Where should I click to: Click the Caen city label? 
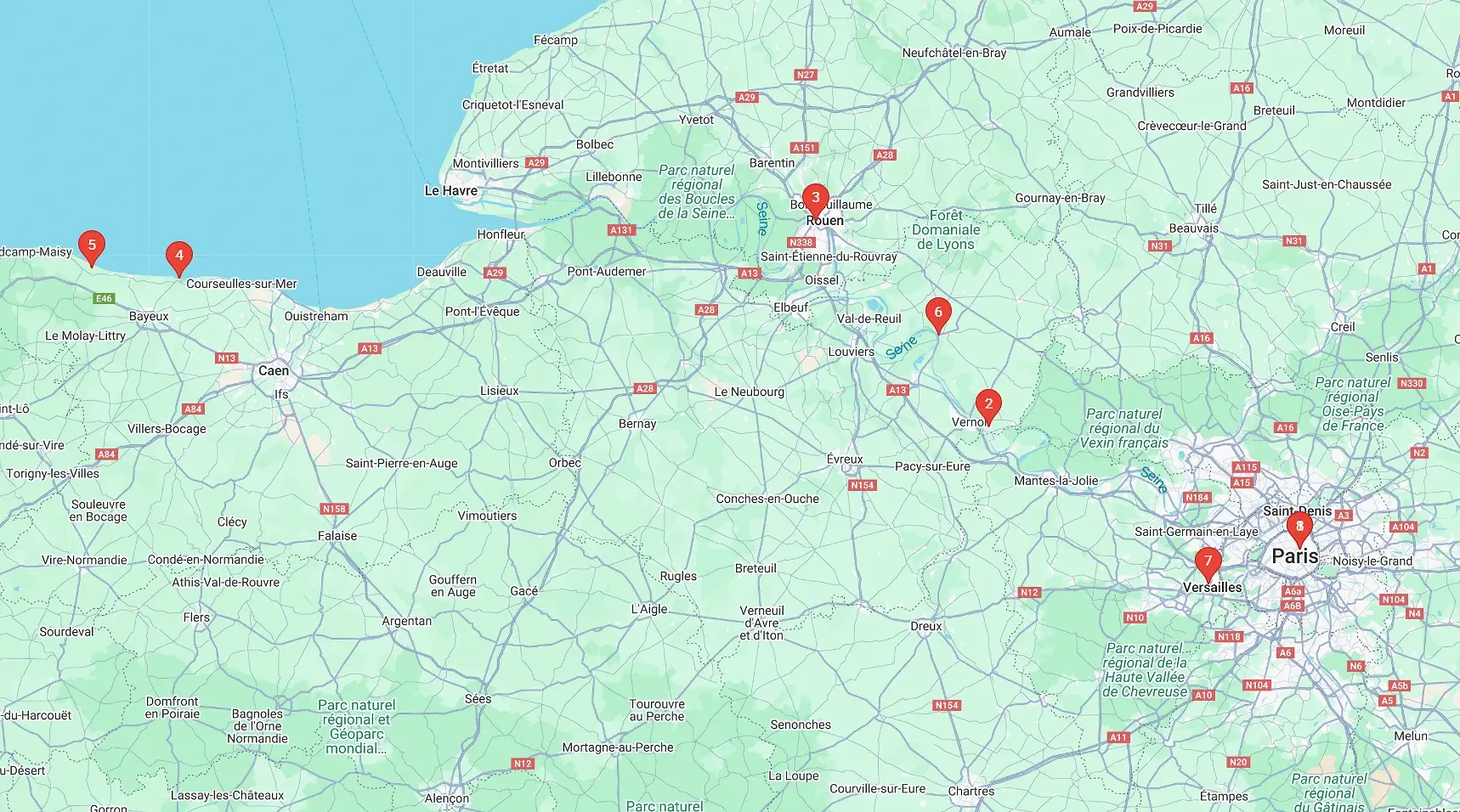point(274,370)
